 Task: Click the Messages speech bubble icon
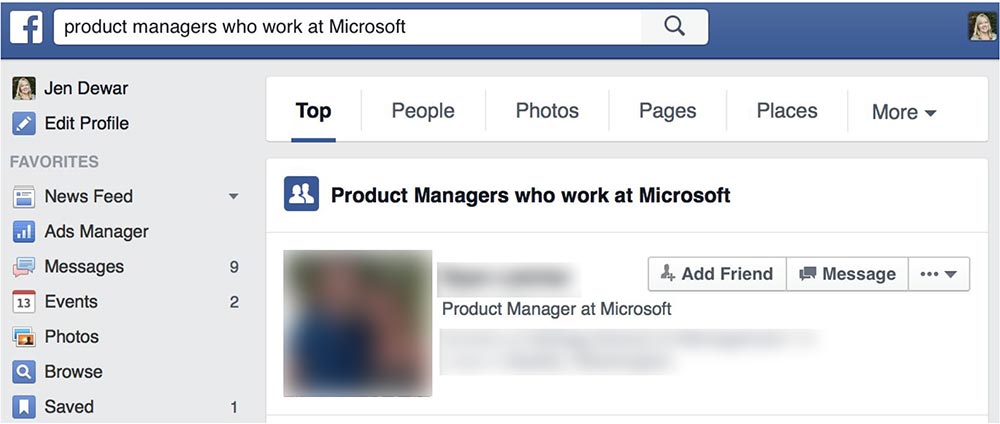pyautogui.click(x=24, y=267)
